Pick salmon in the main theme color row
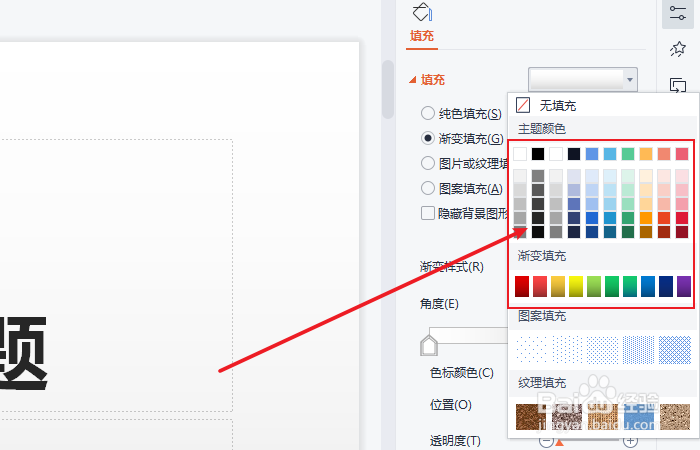700x450 pixels. coord(664,154)
